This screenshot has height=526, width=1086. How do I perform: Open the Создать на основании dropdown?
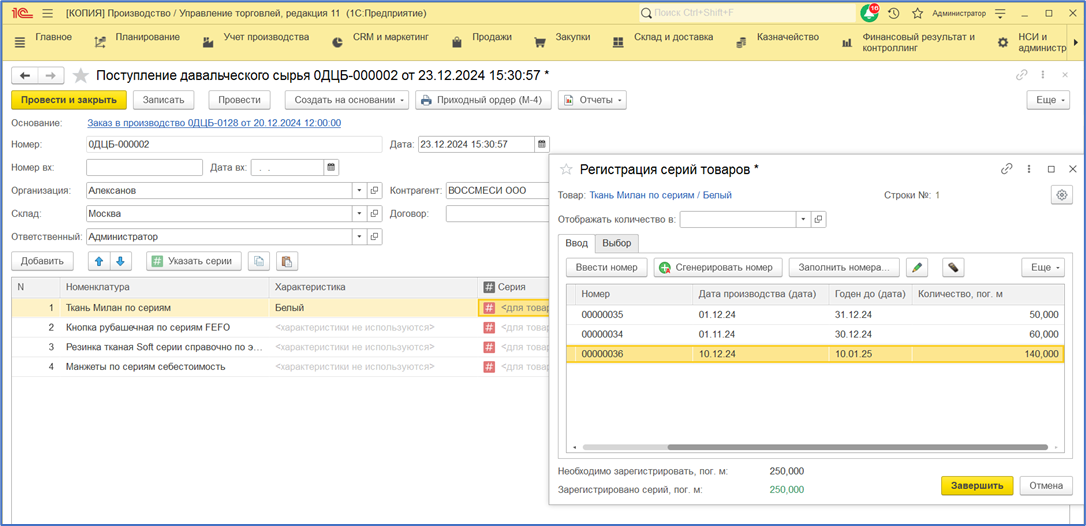click(347, 100)
